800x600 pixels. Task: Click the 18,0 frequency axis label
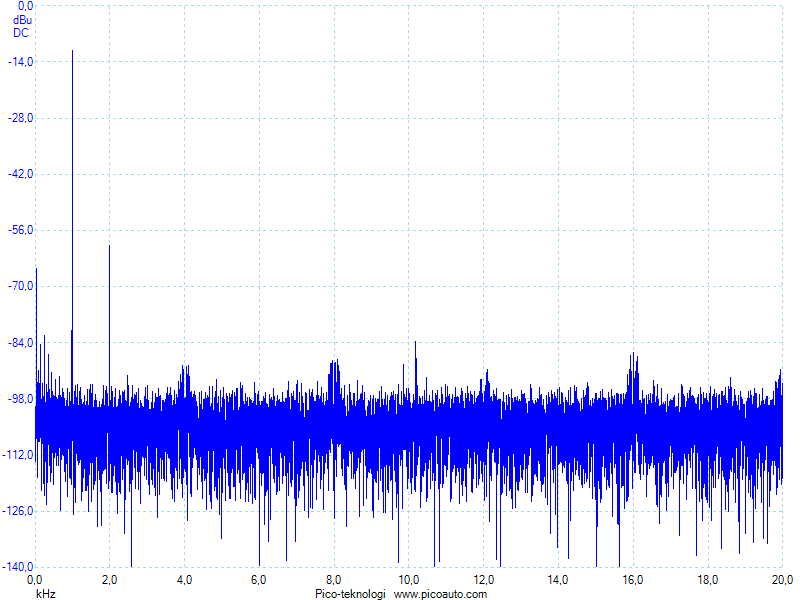(x=707, y=580)
